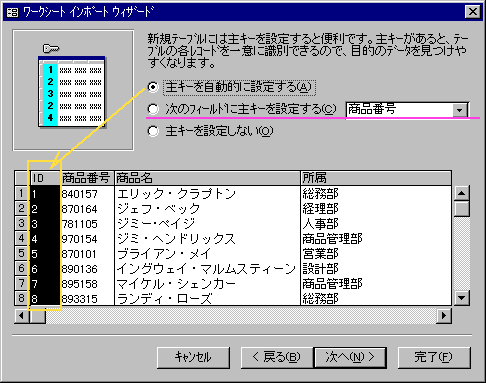Click the primary key illustration image
486x383 pixels.
[x=73, y=90]
